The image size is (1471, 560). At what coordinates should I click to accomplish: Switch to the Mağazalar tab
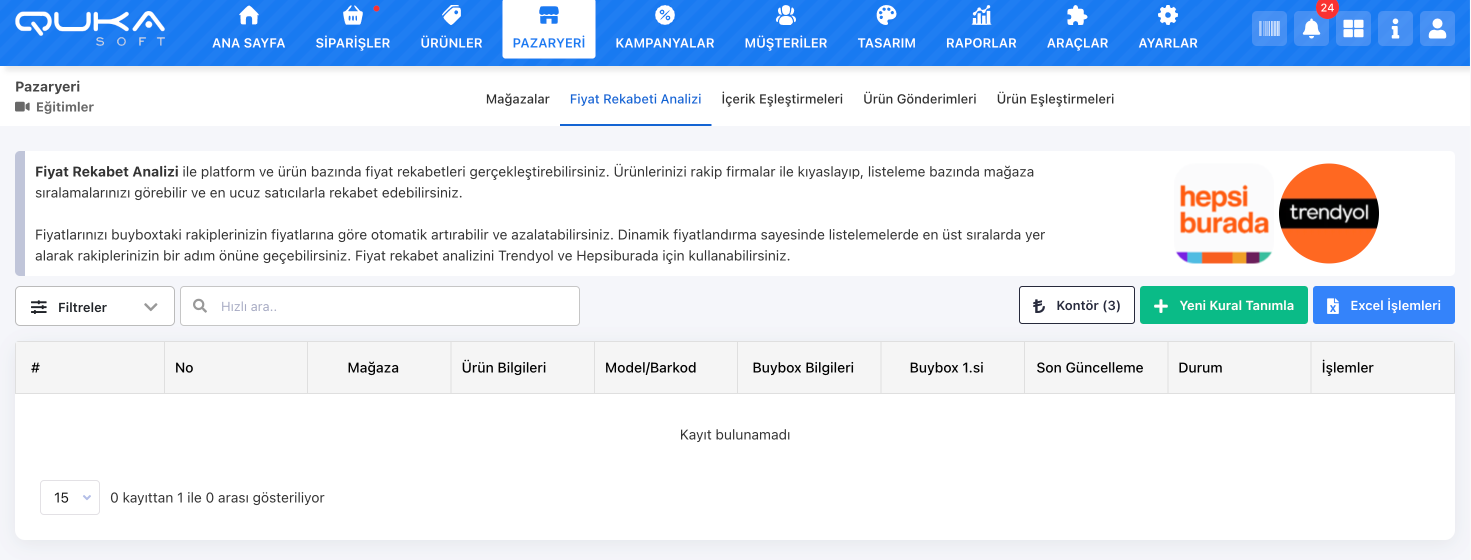tap(517, 99)
